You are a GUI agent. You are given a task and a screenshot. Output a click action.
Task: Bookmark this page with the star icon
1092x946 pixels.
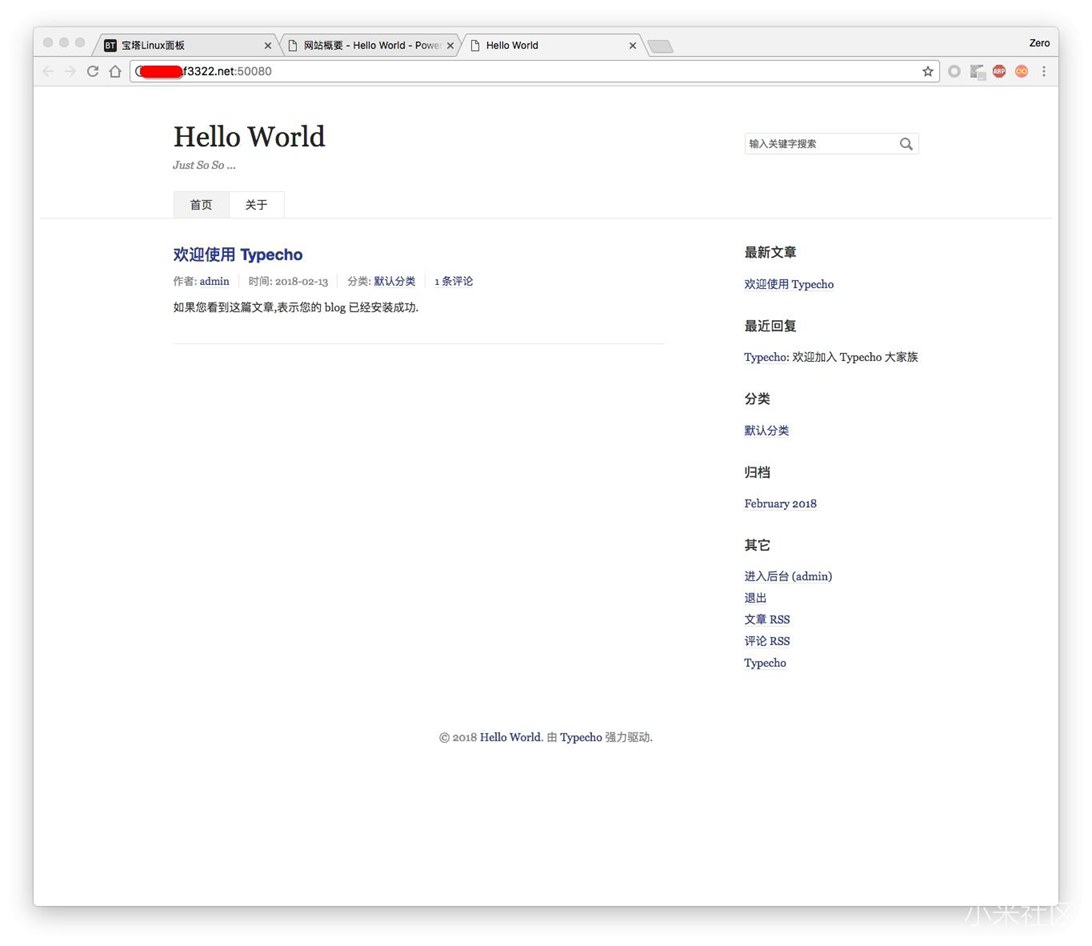click(927, 71)
